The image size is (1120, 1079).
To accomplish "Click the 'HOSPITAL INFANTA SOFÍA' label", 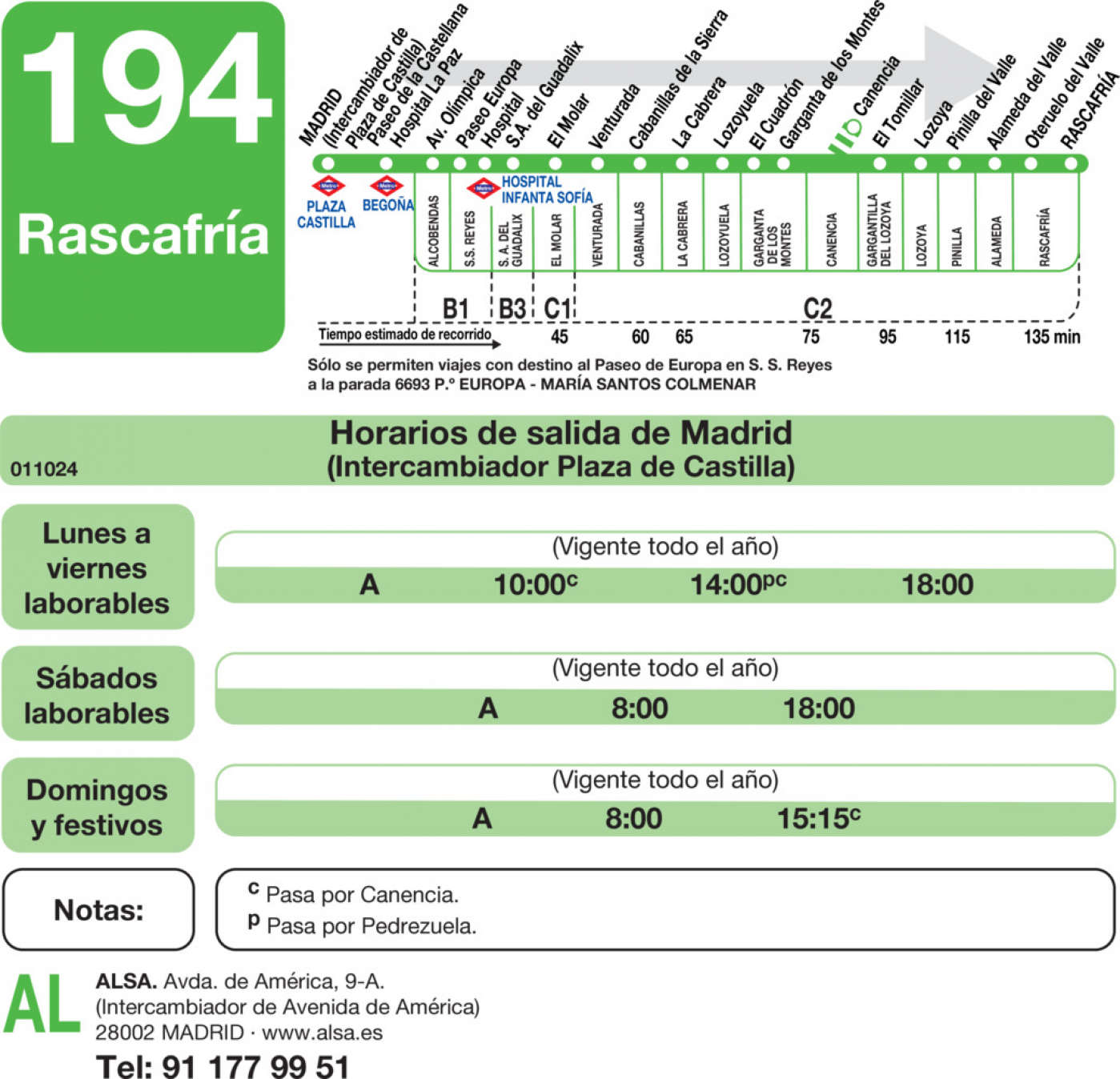I will coord(548,190).
